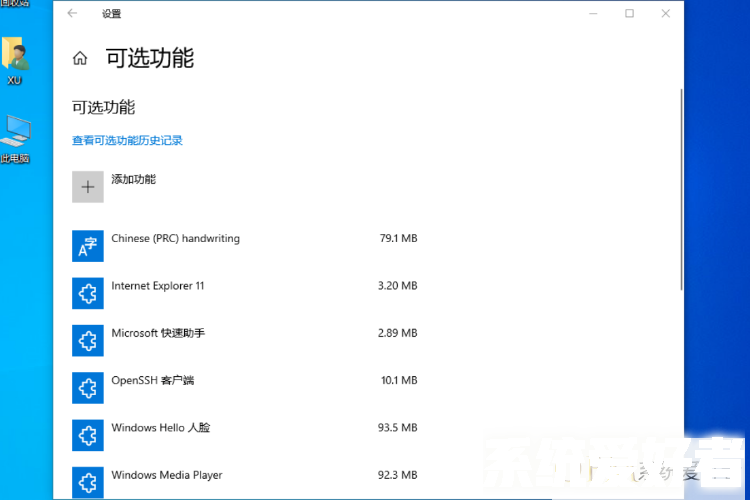Click the Chinese (PRC) handwriting language icon
The width and height of the screenshot is (750, 500).
[x=88, y=245]
